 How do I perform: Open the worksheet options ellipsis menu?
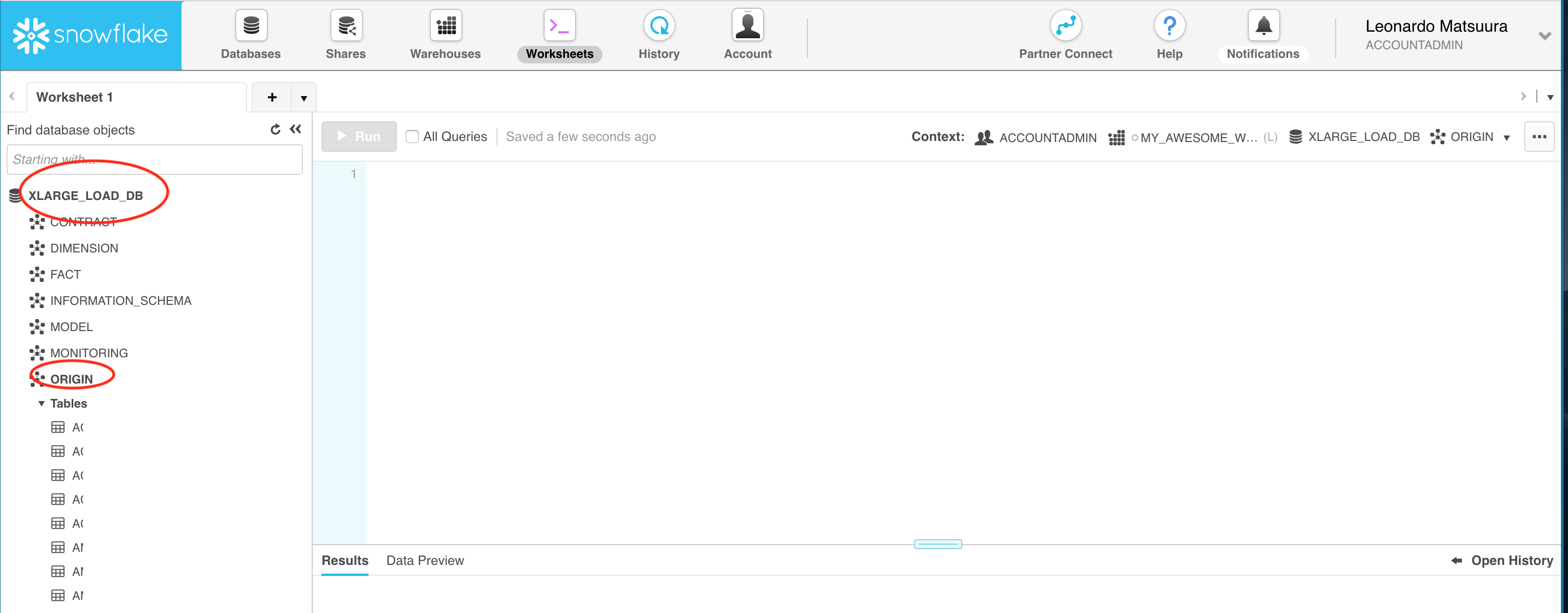point(1540,136)
